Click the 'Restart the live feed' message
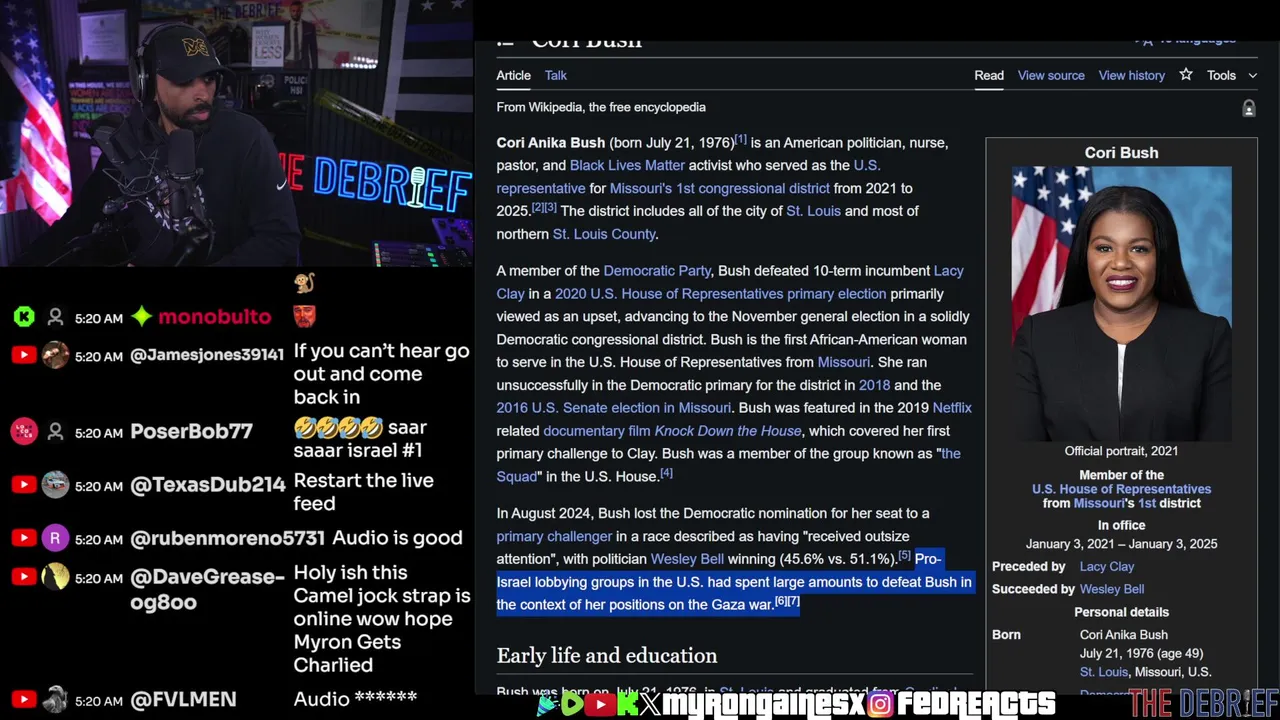The height and width of the screenshot is (720, 1280). [x=364, y=492]
